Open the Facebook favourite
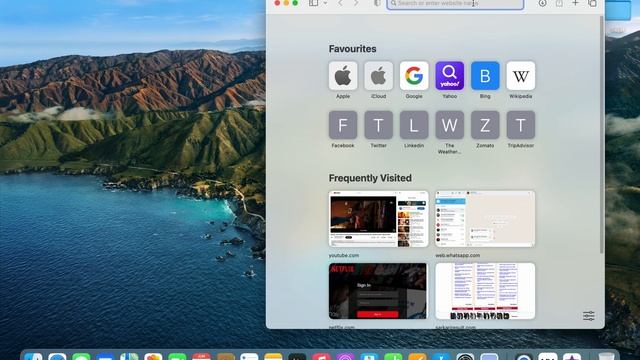This screenshot has height=360, width=640. pyautogui.click(x=343, y=125)
